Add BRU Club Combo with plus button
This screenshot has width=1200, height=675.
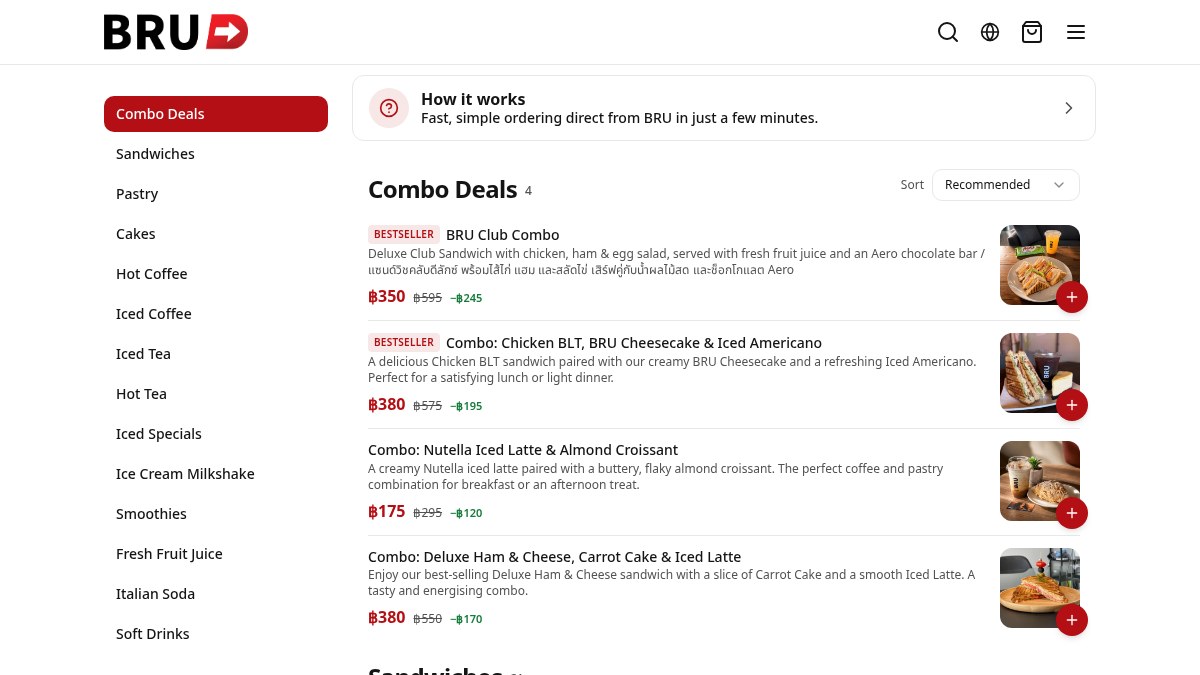click(x=1072, y=297)
